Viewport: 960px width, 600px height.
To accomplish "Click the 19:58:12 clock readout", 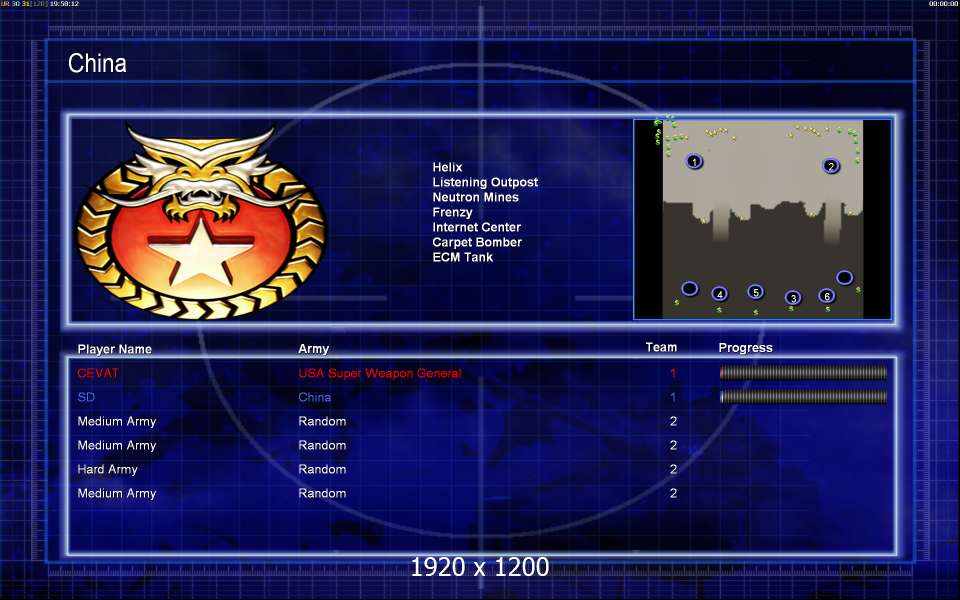I will coord(64,4).
